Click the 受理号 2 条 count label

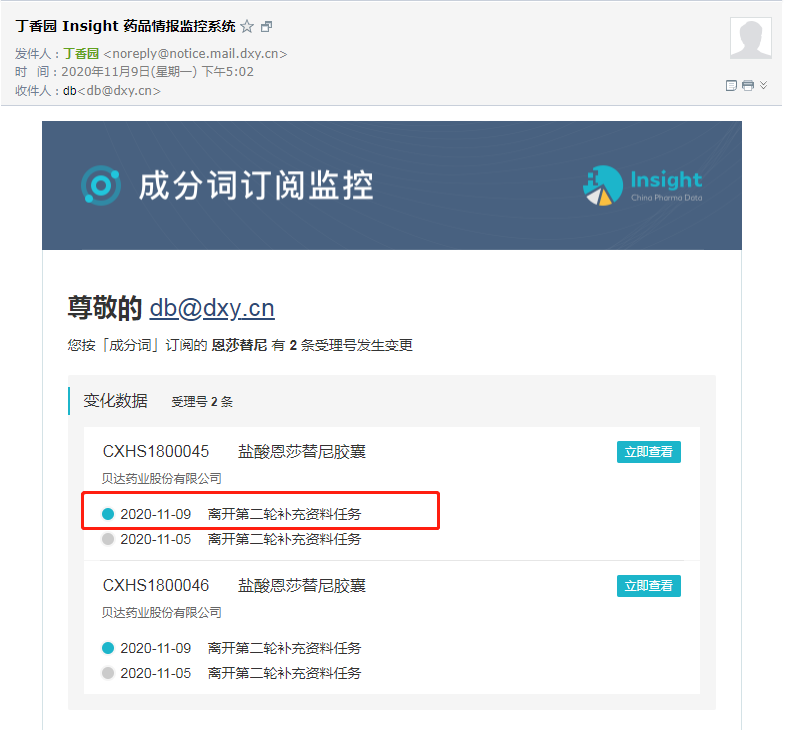202,402
